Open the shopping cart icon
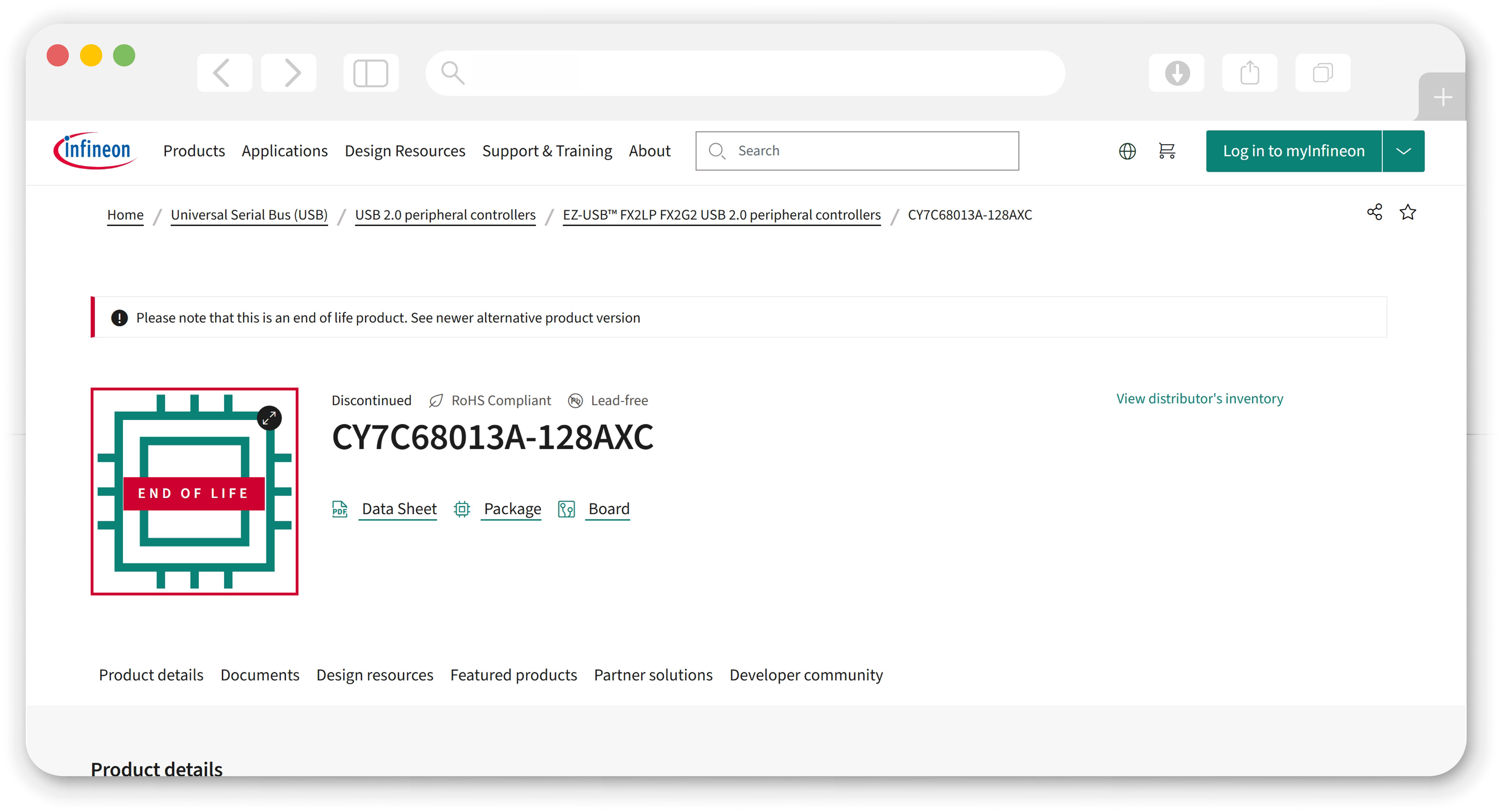The image size is (1500, 812). (x=1166, y=151)
